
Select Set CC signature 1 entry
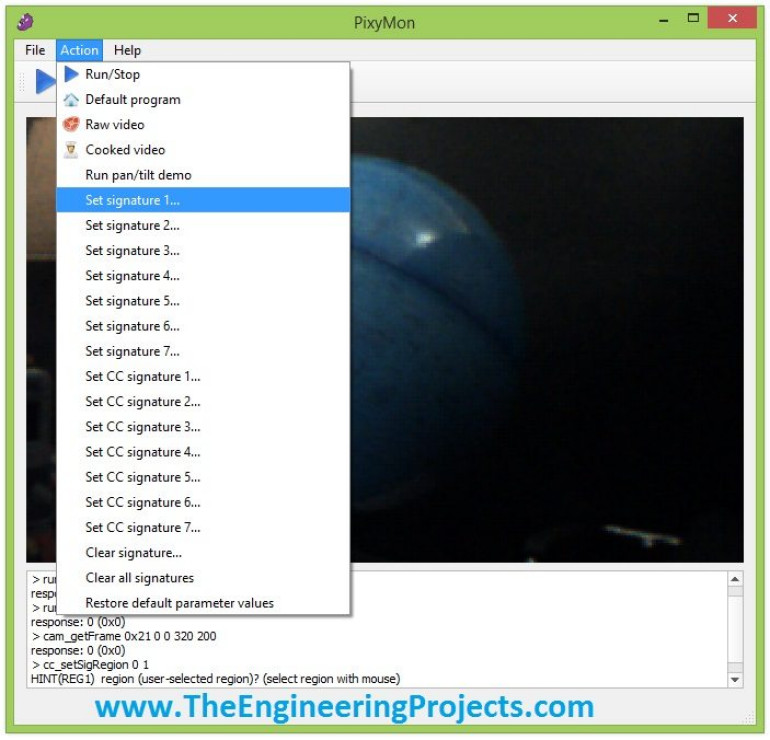coord(142,377)
